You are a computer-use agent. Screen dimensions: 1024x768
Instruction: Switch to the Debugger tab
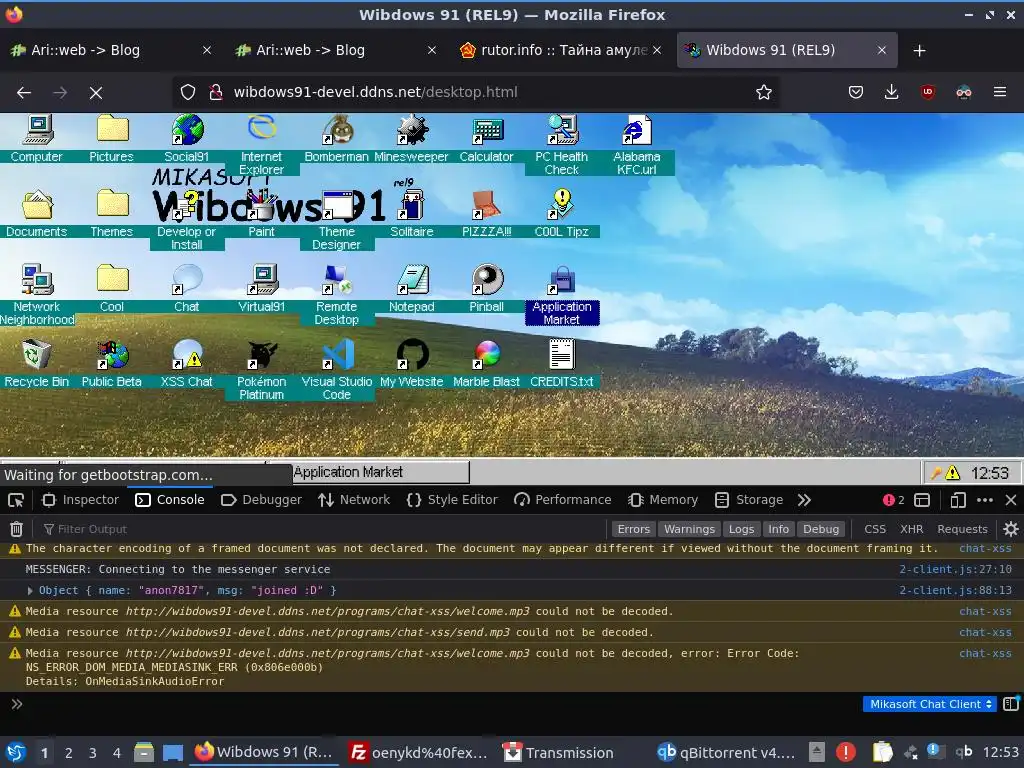point(261,500)
